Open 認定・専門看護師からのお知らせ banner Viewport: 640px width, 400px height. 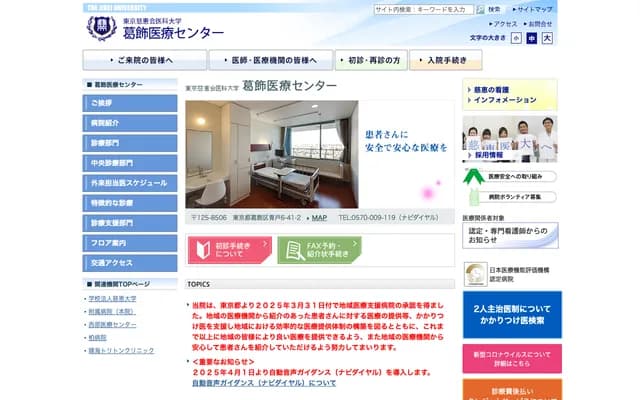510,236
